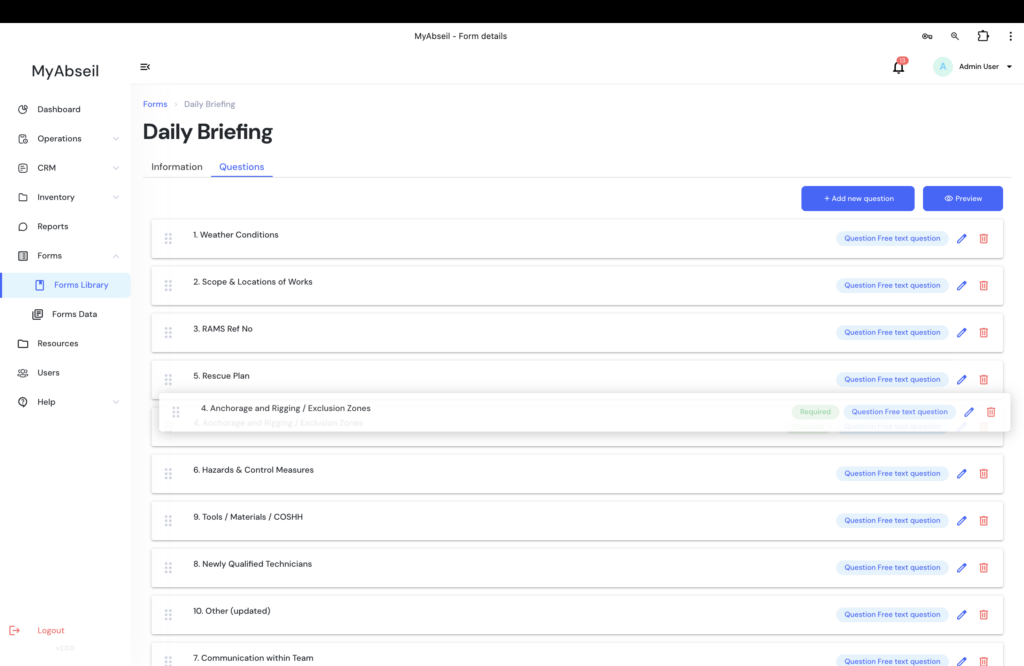The height and width of the screenshot is (666, 1024).
Task: Edit the Weather Conditions question with the pencil icon
Action: pyautogui.click(x=962, y=239)
